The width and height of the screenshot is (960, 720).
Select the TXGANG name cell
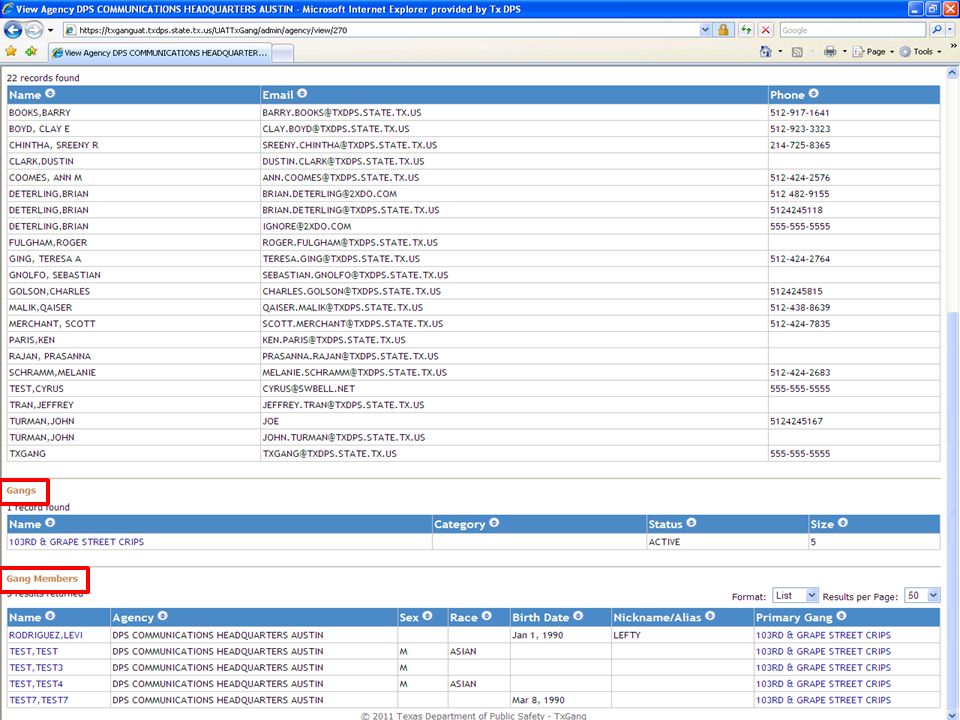pyautogui.click(x=133, y=454)
